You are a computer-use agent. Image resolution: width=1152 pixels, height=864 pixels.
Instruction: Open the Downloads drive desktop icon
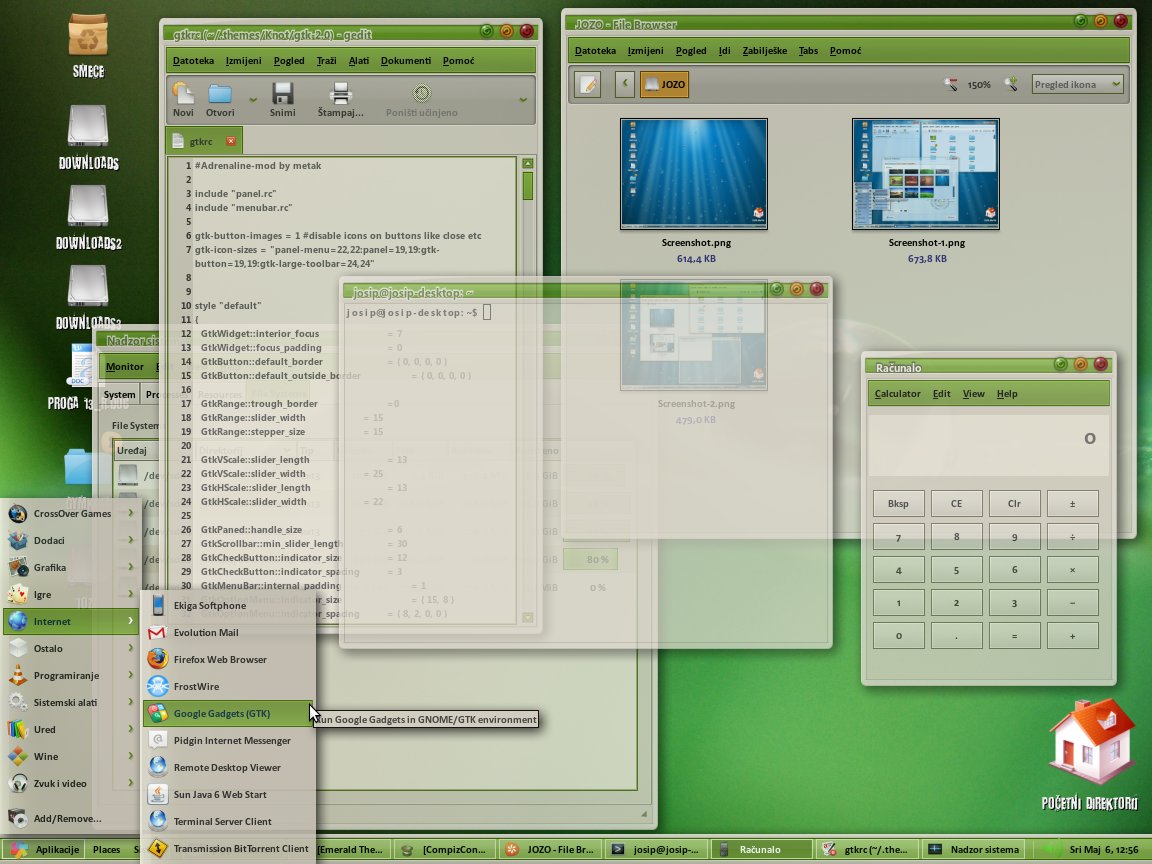(88, 137)
